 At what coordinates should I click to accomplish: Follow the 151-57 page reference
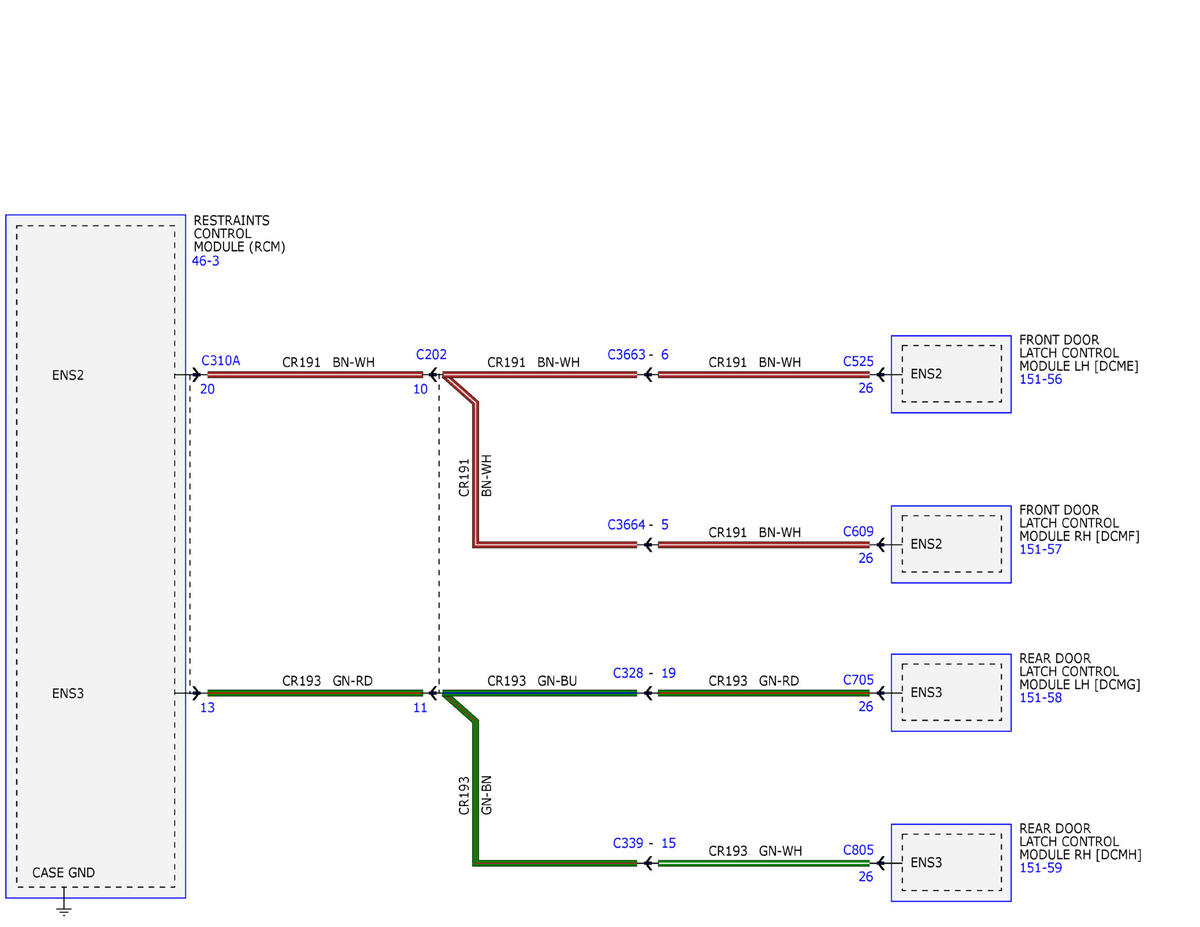tap(1040, 549)
